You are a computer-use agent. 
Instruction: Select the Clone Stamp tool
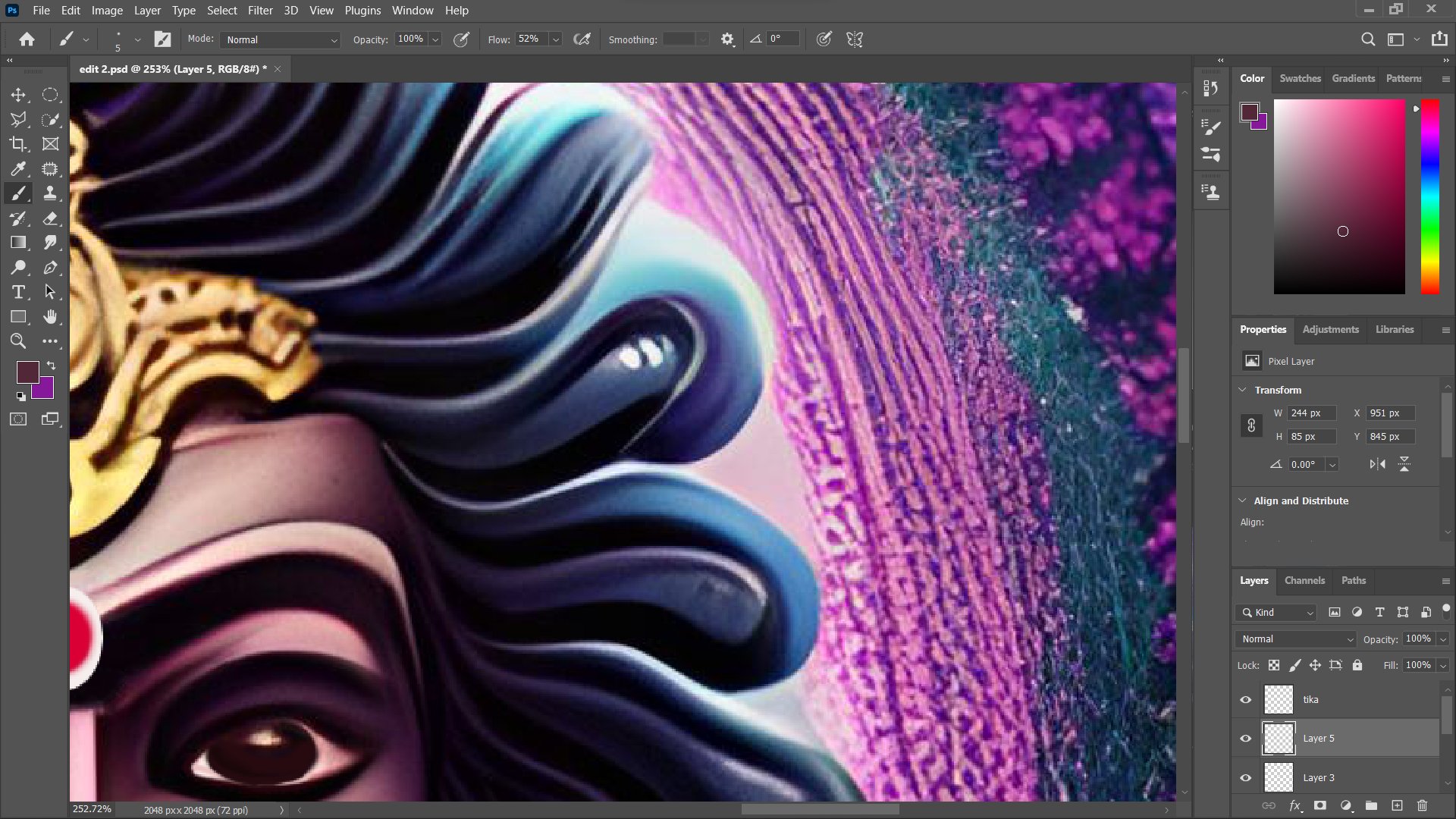point(50,193)
